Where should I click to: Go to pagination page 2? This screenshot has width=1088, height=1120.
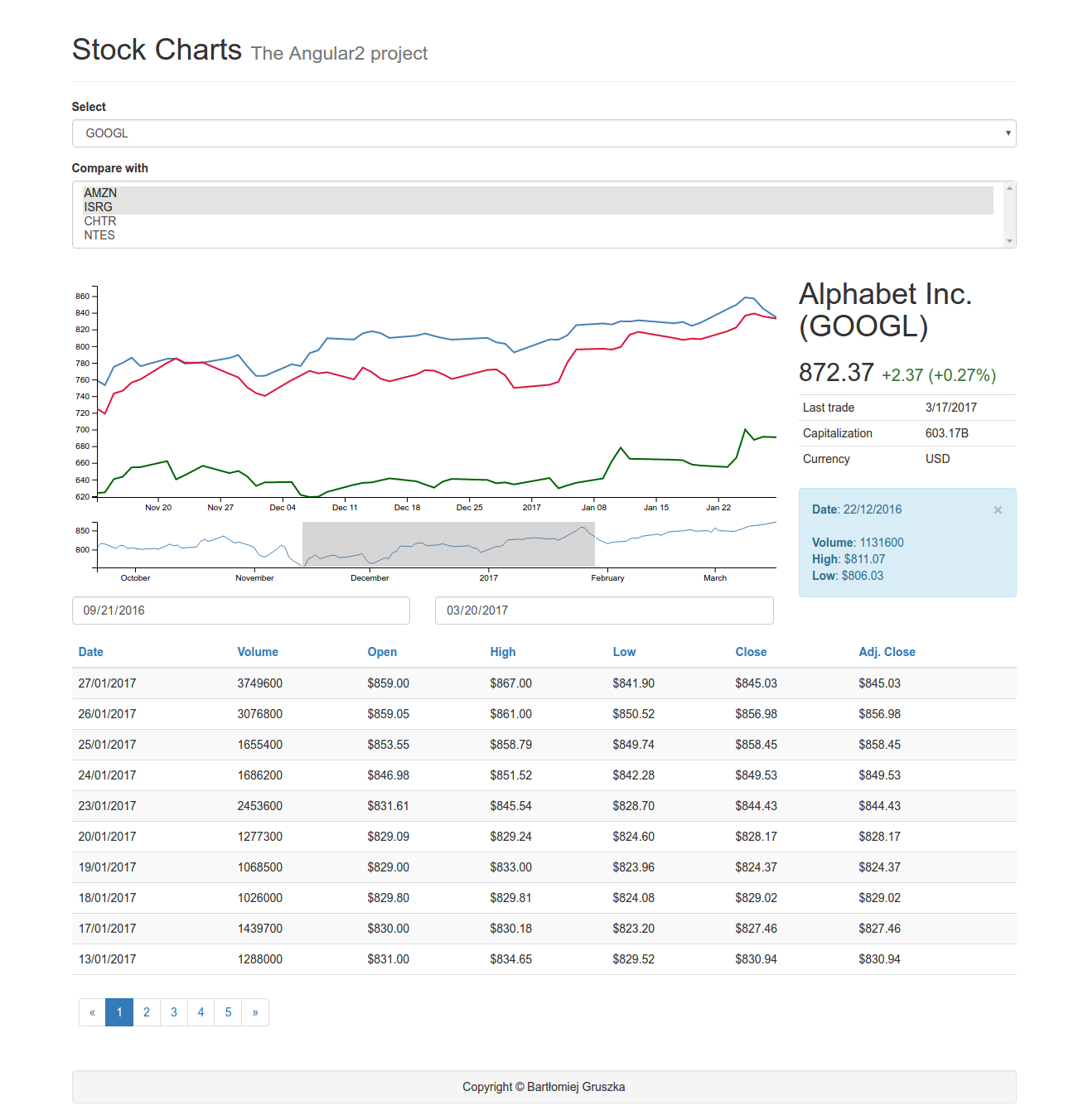tap(147, 1012)
